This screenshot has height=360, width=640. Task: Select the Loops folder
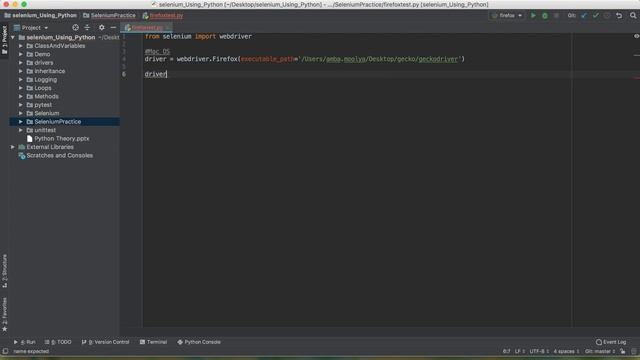(x=43, y=88)
